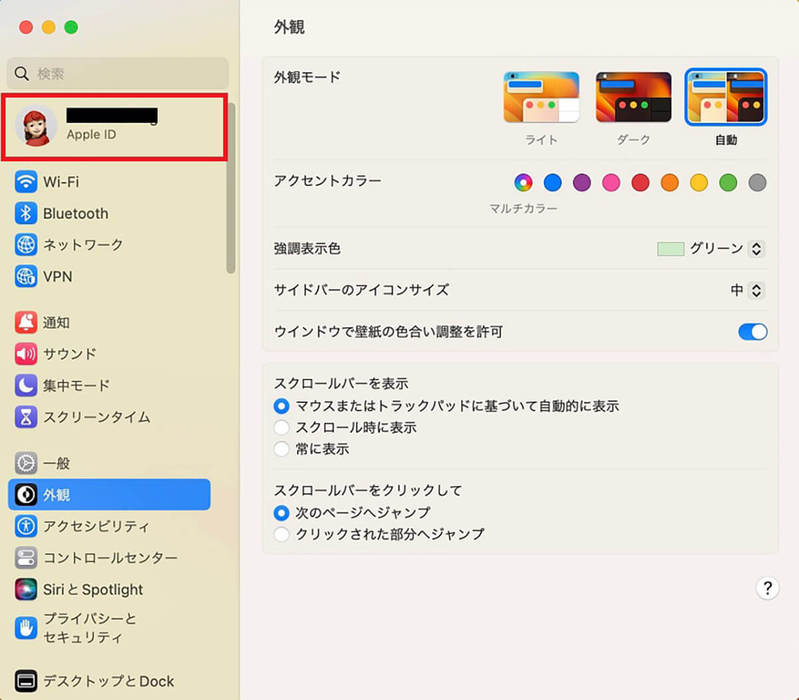Choose the ダーク appearance thumbnail
Viewport: 799px width, 700px height.
(633, 97)
